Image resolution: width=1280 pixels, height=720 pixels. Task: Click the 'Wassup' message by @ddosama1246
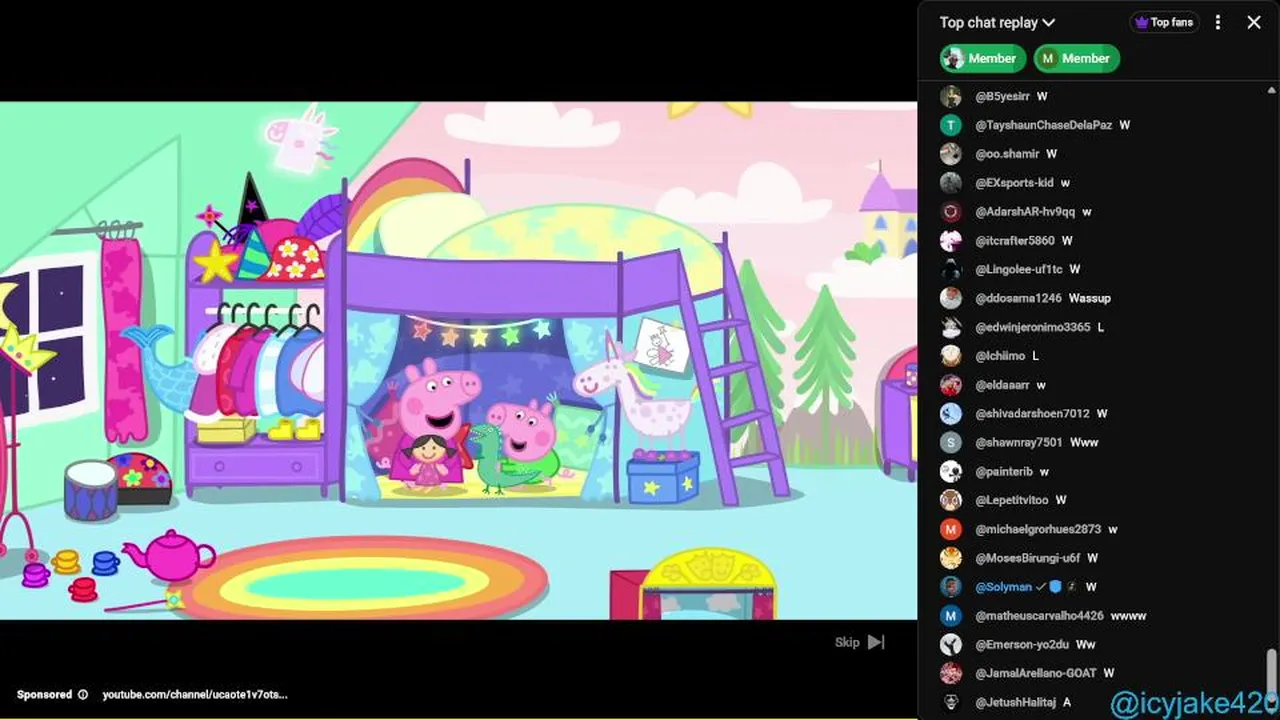pyautogui.click(x=1089, y=298)
